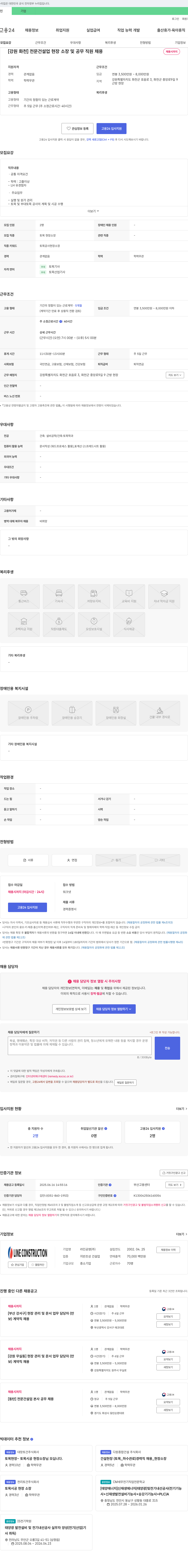Click the 건물 내부 경사로 icon
188x1568 pixels.
160,713
